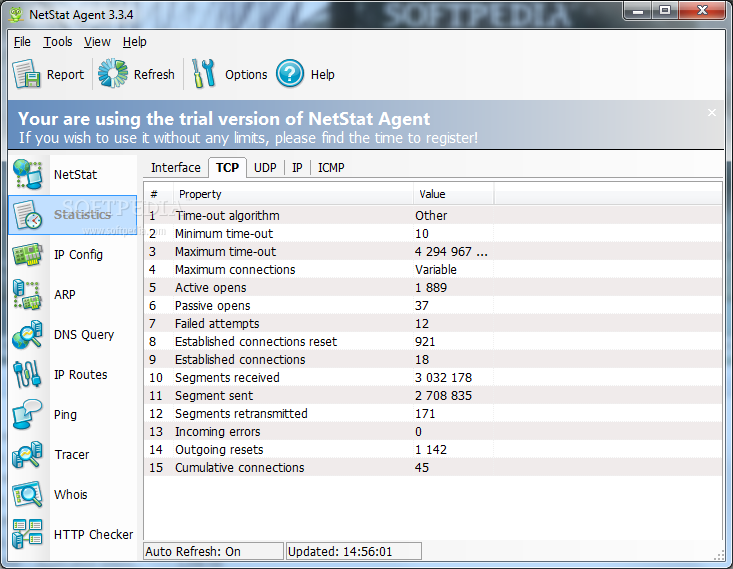Image resolution: width=733 pixels, height=569 pixels.
Task: Select the Outgoing resets row
Action: click(x=433, y=449)
